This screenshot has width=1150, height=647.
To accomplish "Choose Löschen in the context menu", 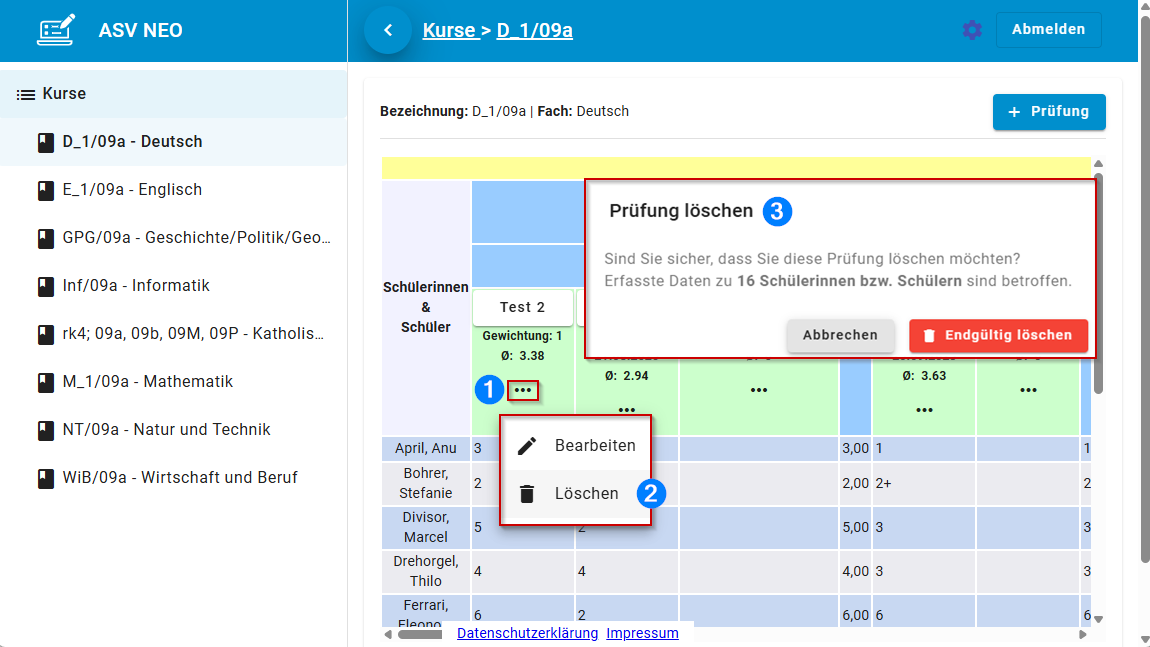I will 586,494.
